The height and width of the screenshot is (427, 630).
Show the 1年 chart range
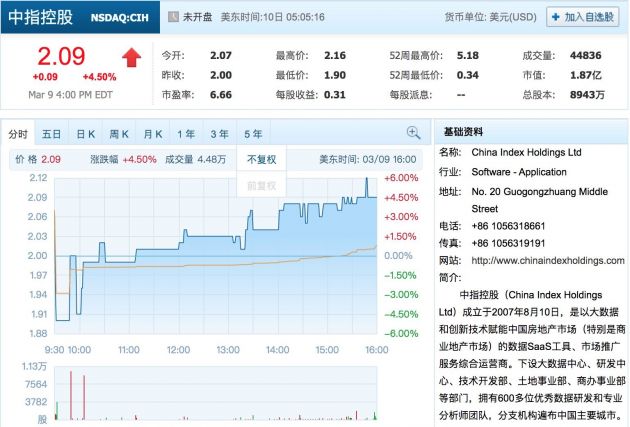(x=186, y=134)
